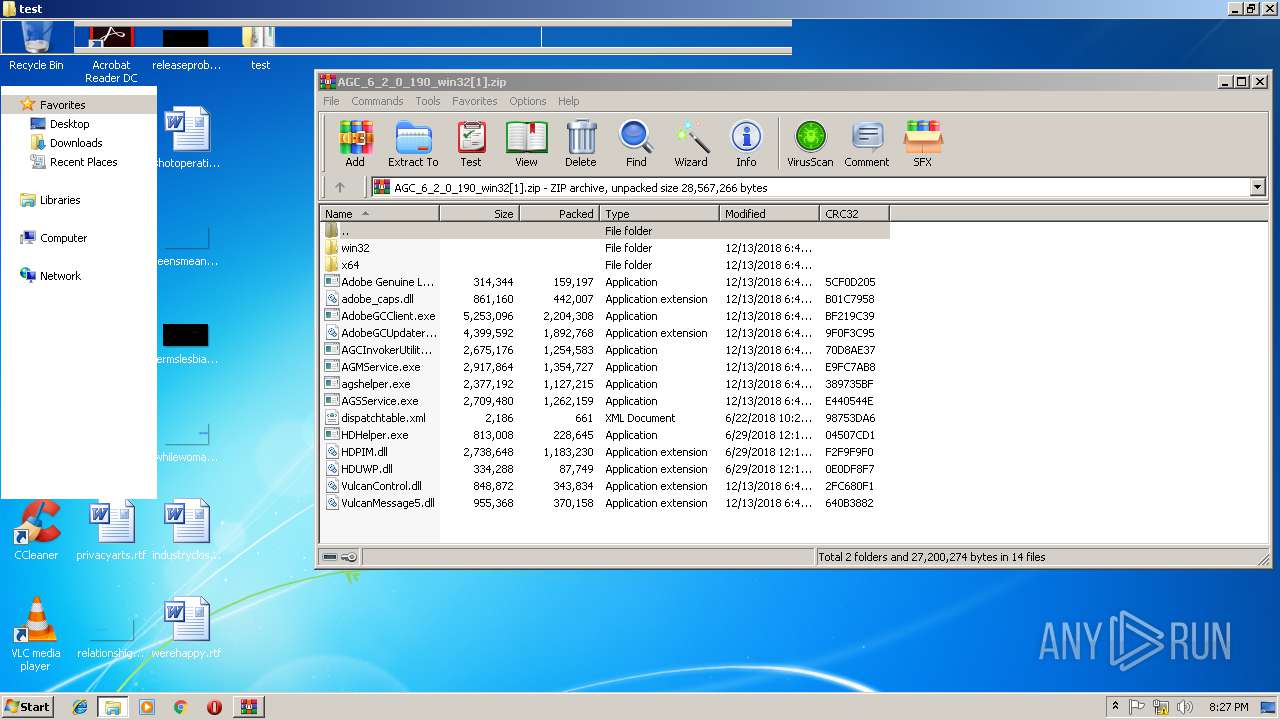Select the win32 folder in archive

[355, 248]
